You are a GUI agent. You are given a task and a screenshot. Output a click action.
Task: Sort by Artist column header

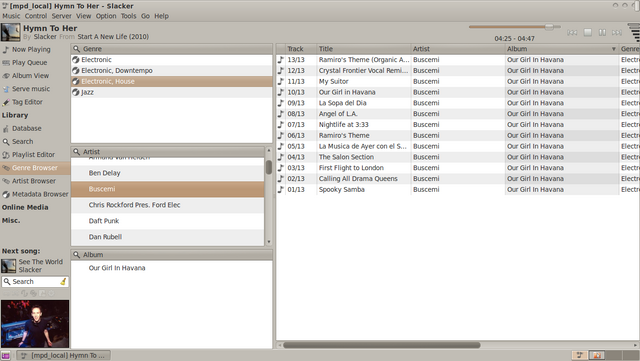[x=458, y=49]
